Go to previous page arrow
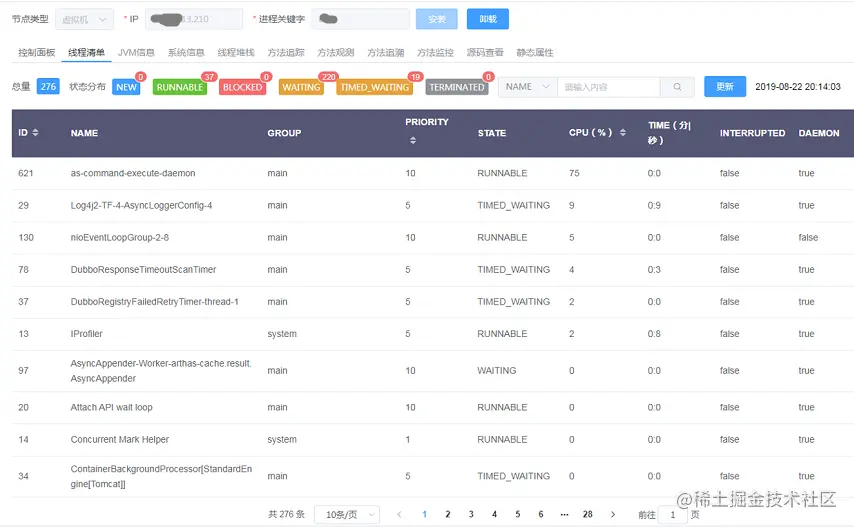854x527 pixels. 399,514
